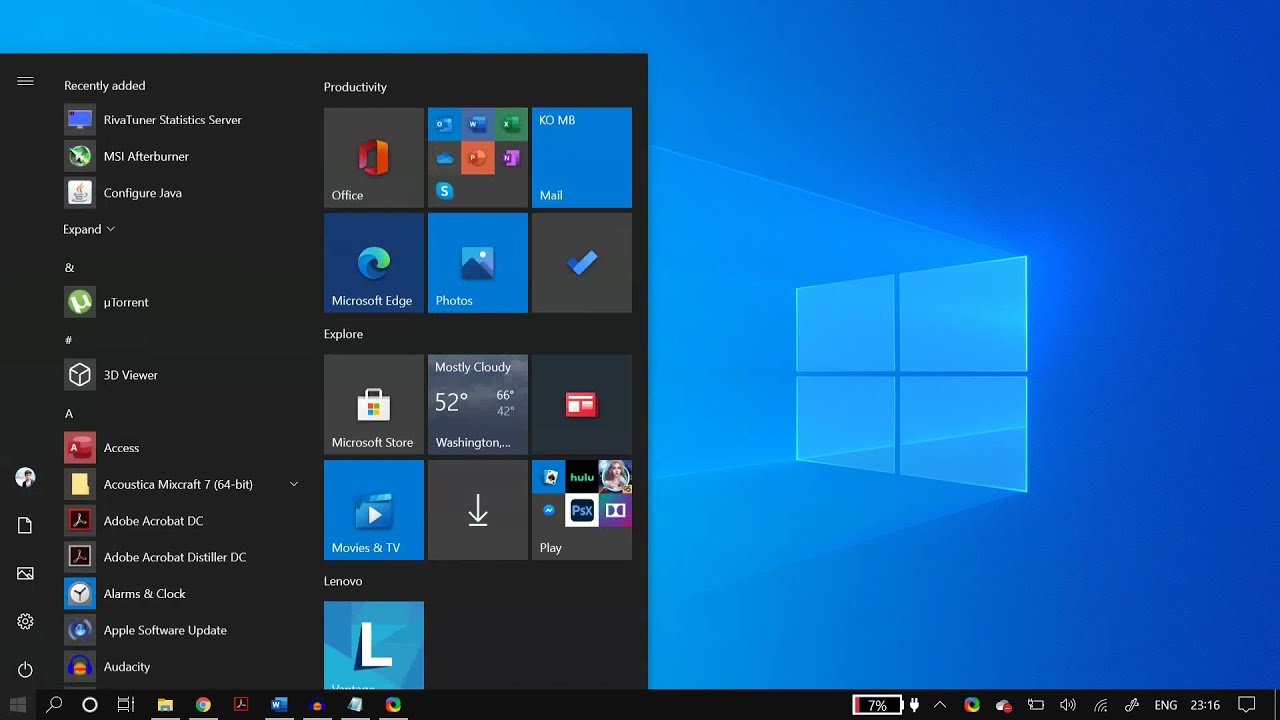Screen dimensions: 1280x720
Task: Open Pictures from Start sidebar
Action: point(25,574)
